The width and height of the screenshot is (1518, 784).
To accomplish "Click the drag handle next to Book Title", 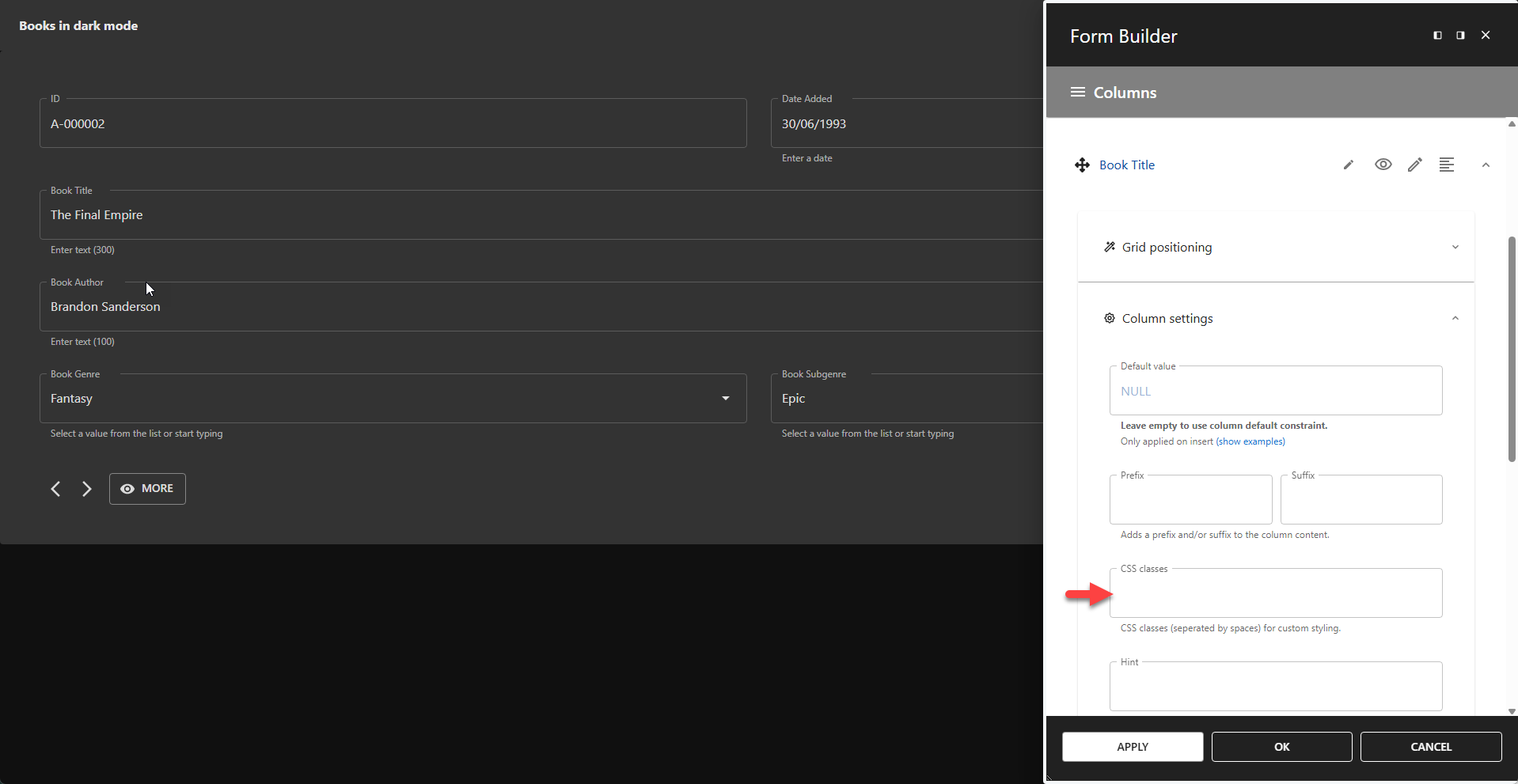I will coord(1082,165).
